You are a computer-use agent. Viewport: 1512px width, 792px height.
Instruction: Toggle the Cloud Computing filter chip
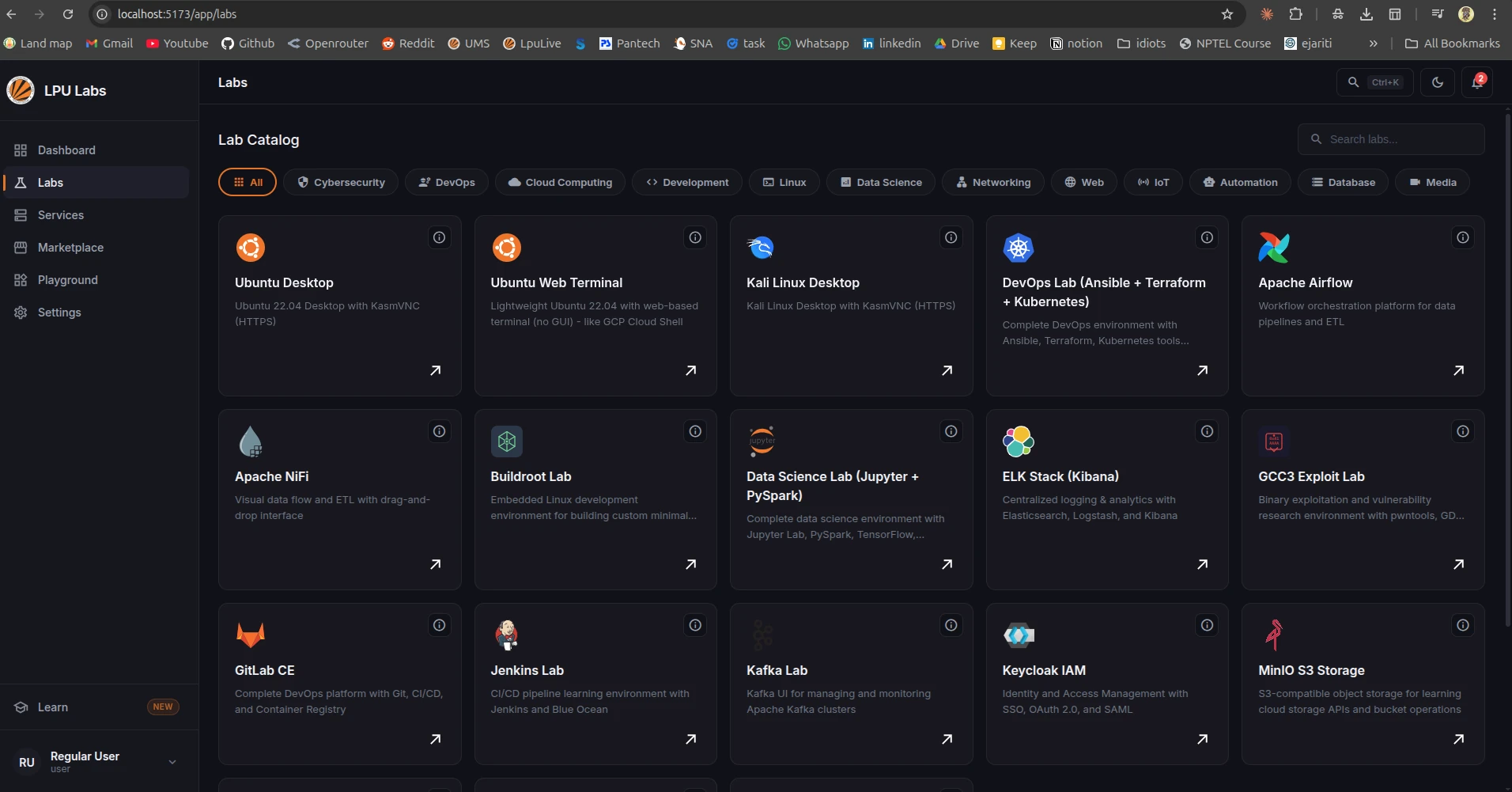click(x=559, y=182)
